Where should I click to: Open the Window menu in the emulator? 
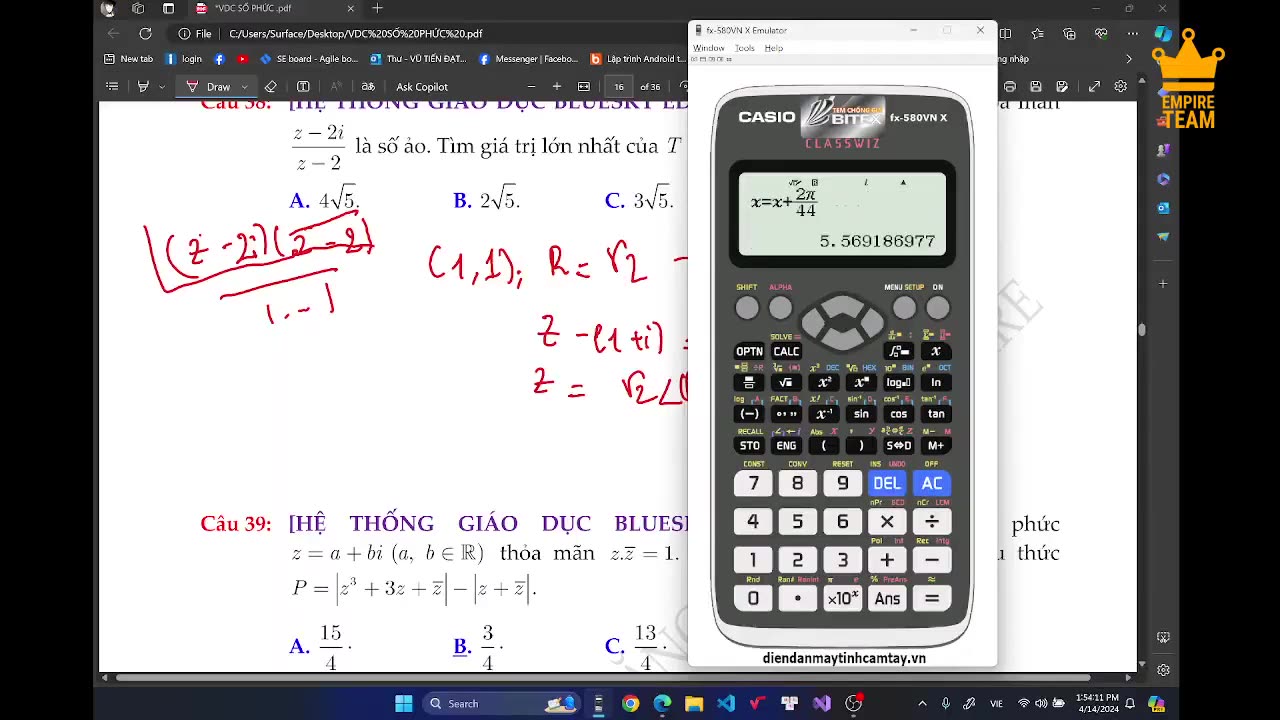tap(709, 48)
